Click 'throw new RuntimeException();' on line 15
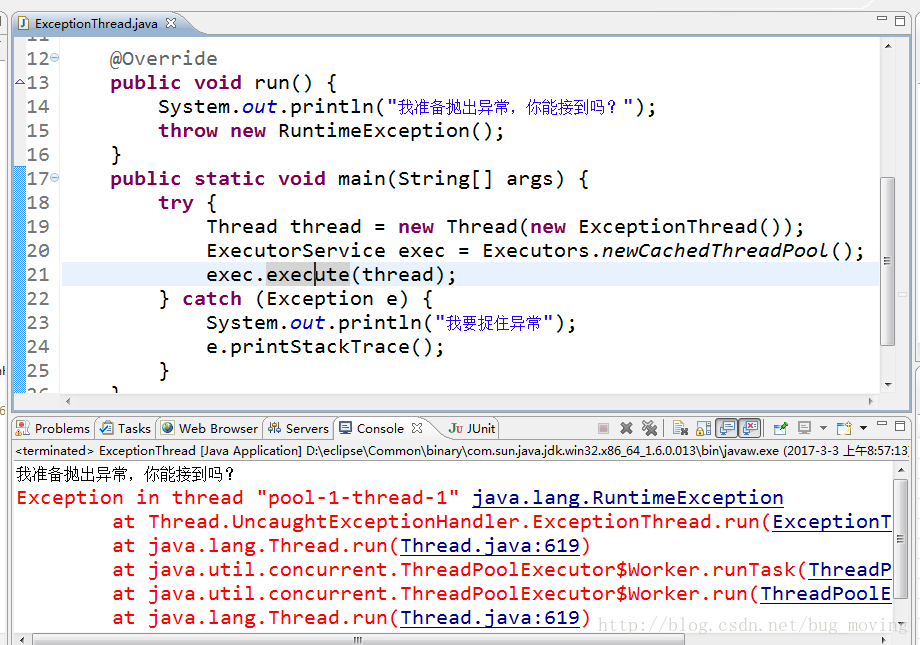Image resolution: width=920 pixels, height=645 pixels. (x=331, y=130)
